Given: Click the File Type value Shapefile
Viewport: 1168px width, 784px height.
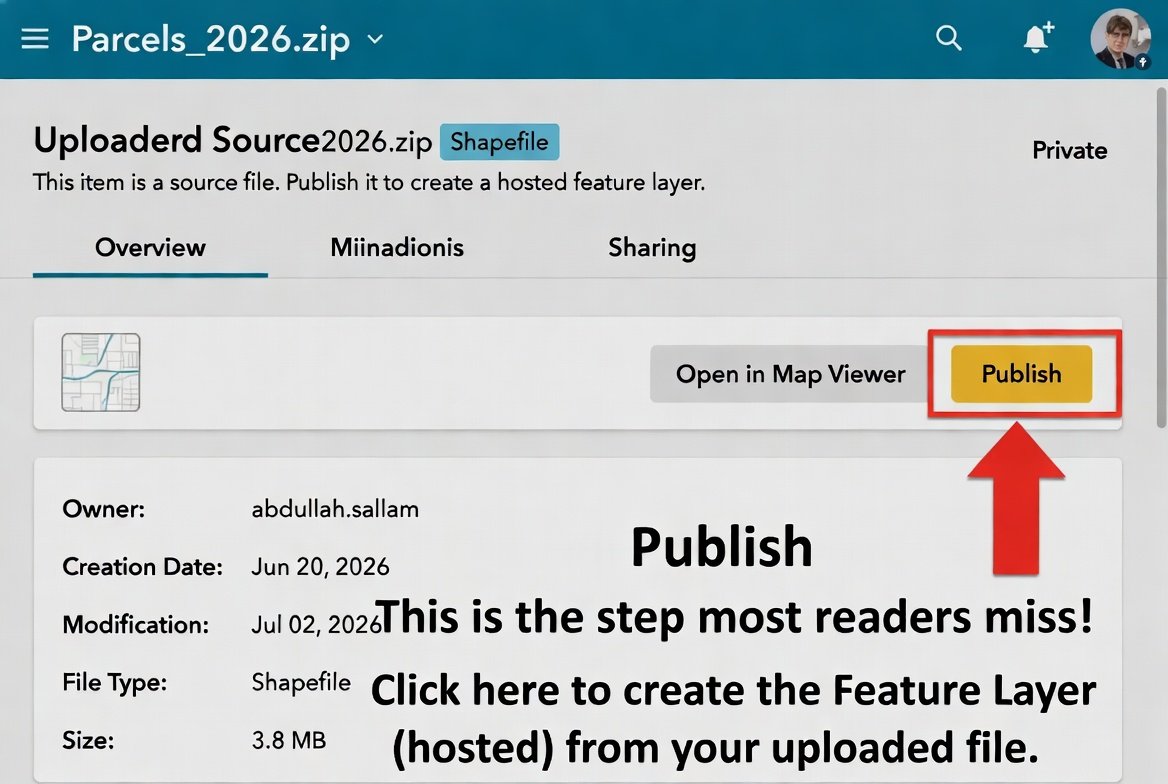Looking at the screenshot, I should click(x=301, y=682).
